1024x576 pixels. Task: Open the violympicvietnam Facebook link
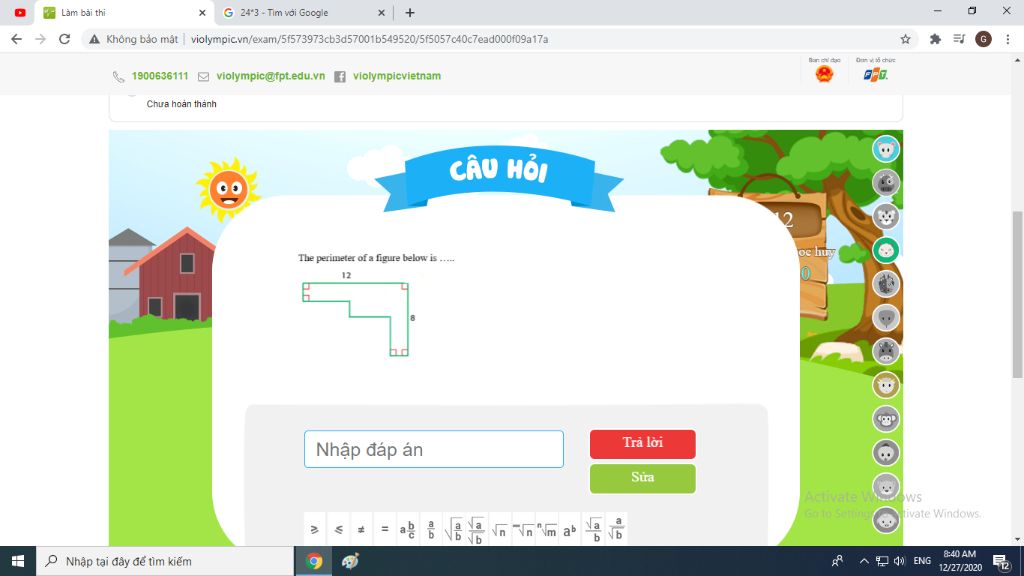tap(397, 76)
